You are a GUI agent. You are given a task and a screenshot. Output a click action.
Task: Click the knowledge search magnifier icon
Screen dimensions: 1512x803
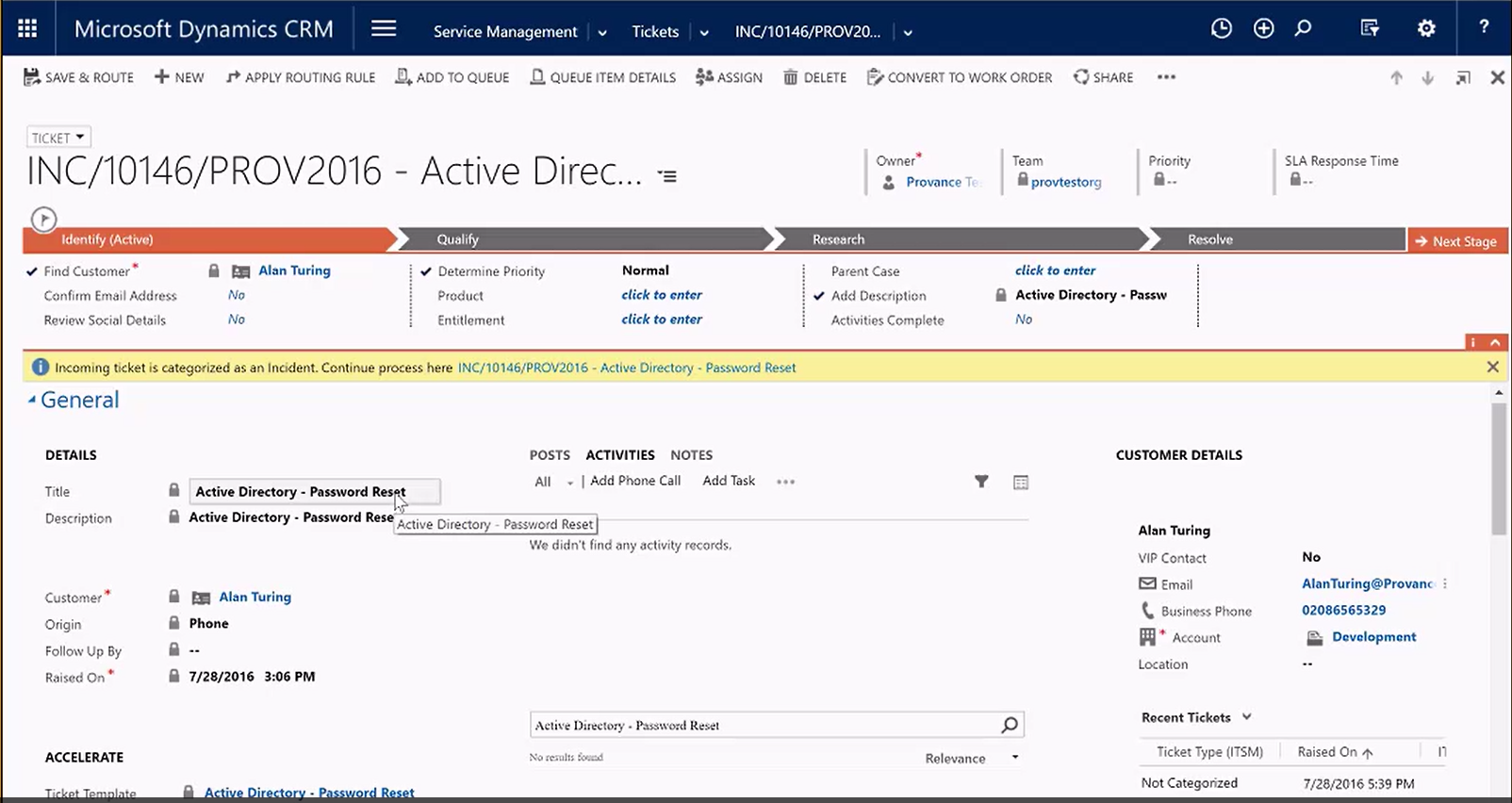pyautogui.click(x=1010, y=725)
